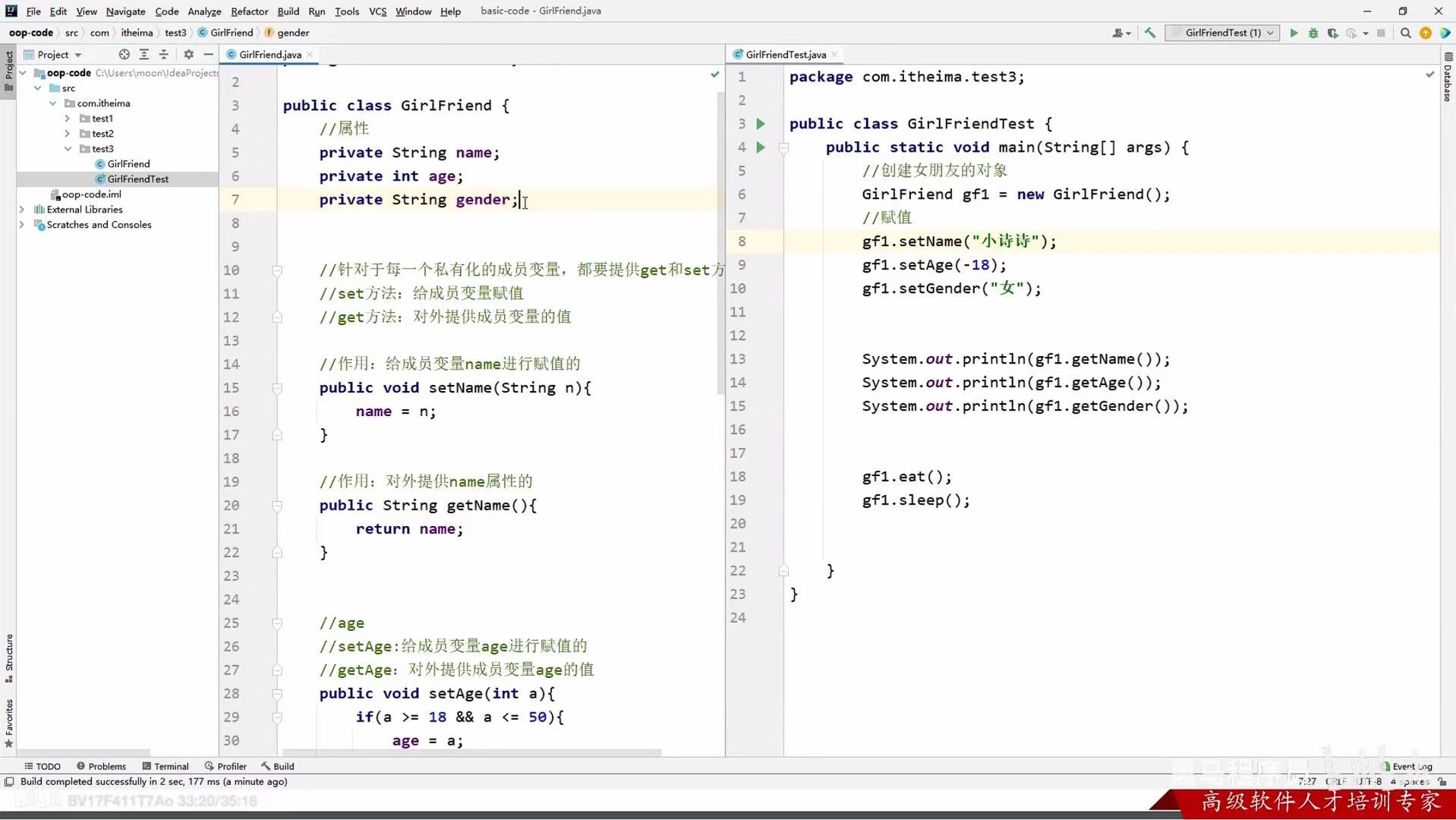Image resolution: width=1456 pixels, height=820 pixels.
Task: Collapse all nodes in the Project panel
Action: coord(164,54)
